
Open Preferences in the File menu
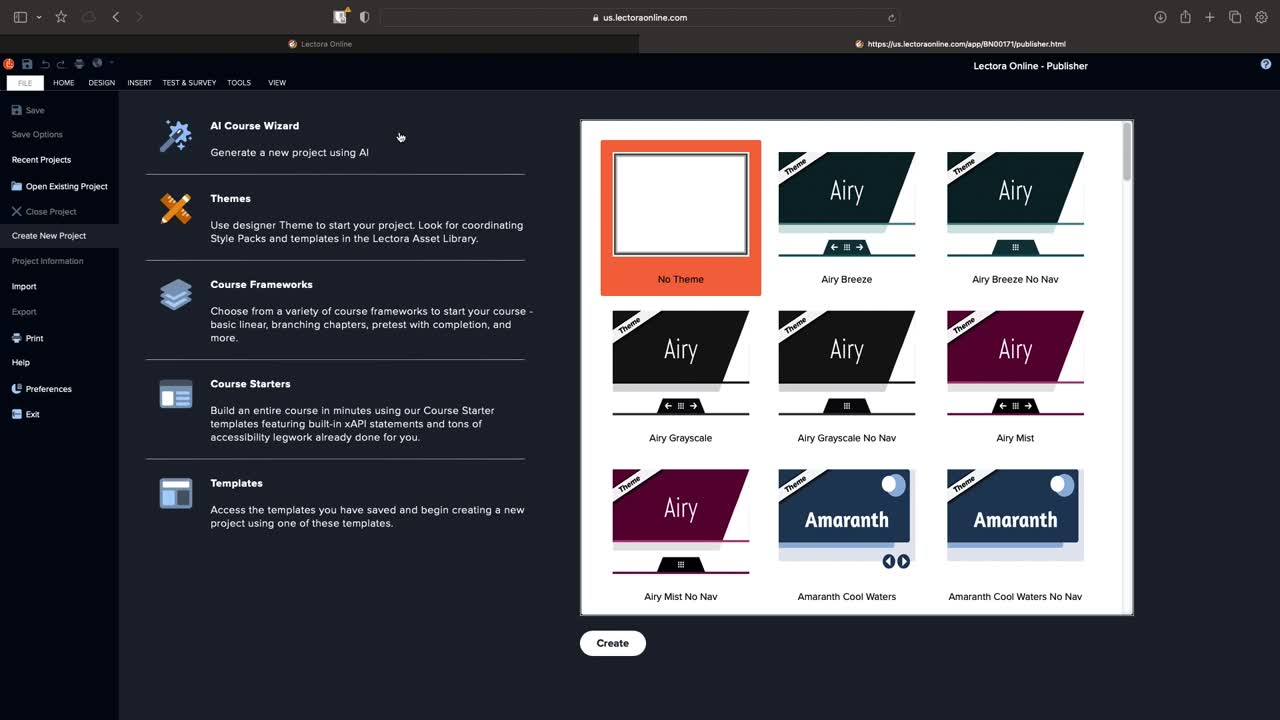pos(42,389)
